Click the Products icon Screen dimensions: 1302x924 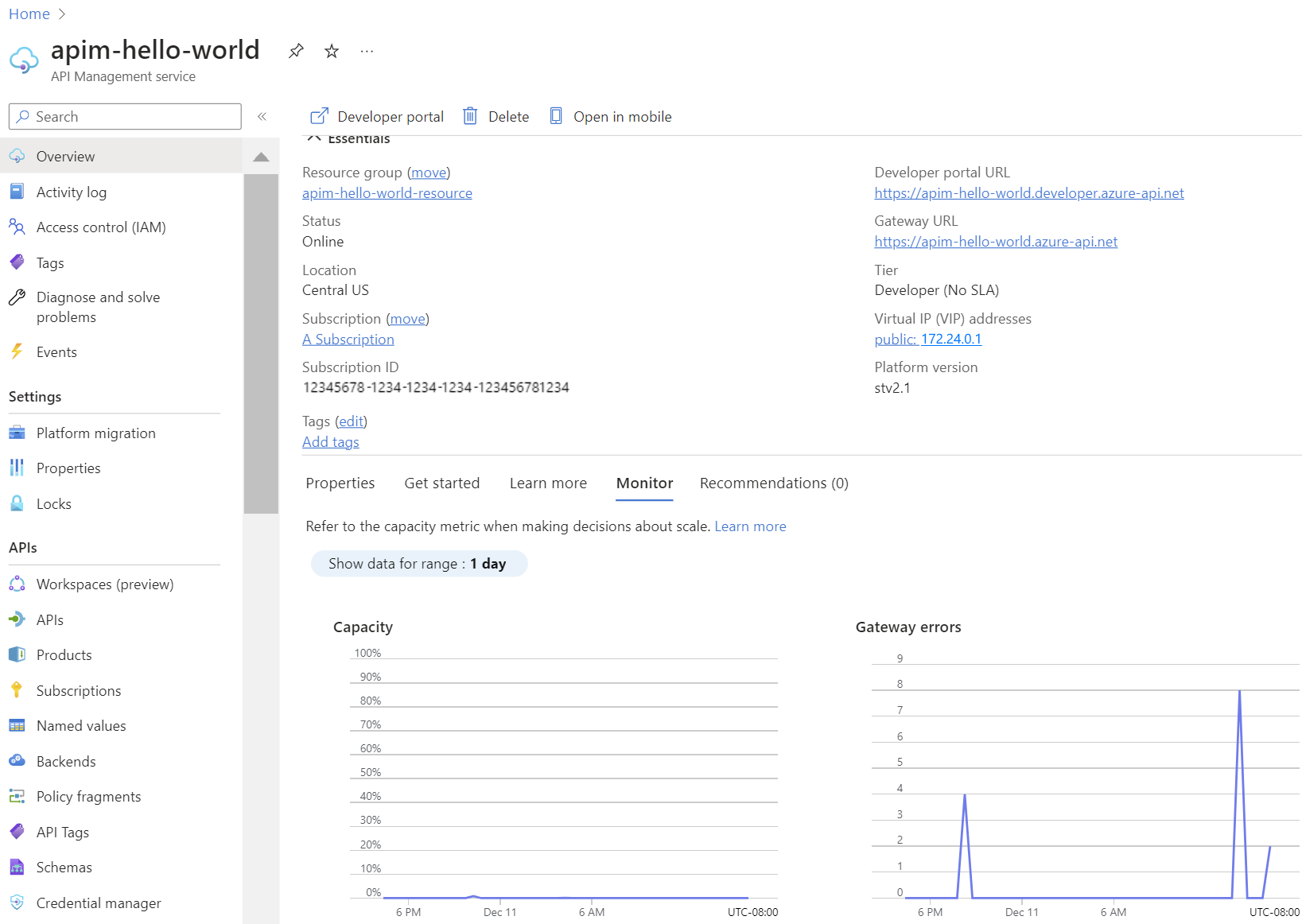pos(17,654)
